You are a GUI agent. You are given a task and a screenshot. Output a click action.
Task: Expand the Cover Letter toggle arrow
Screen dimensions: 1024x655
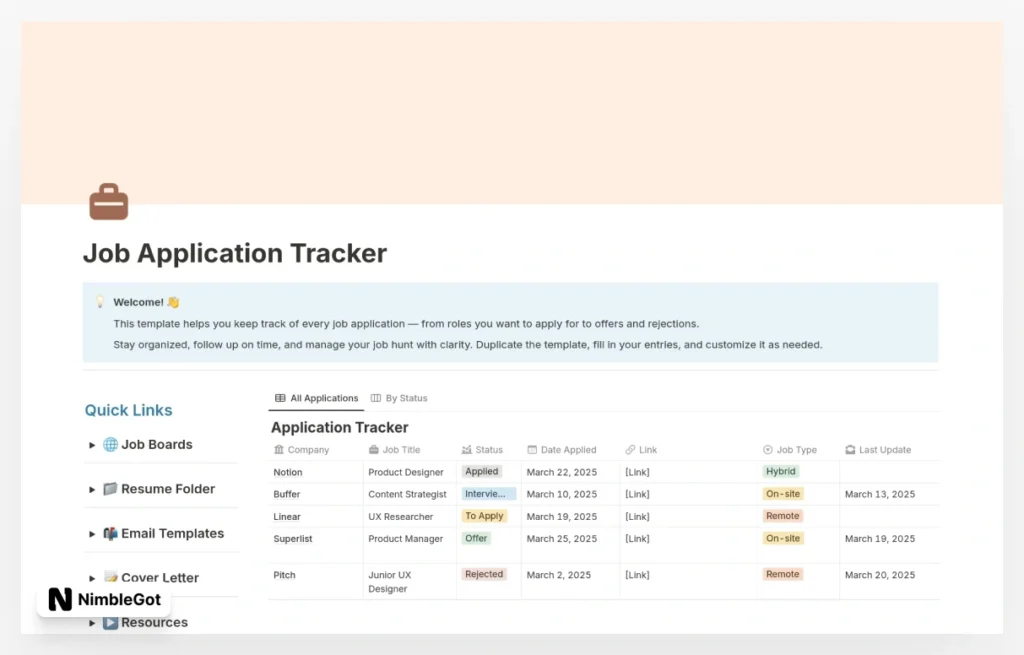pos(92,578)
